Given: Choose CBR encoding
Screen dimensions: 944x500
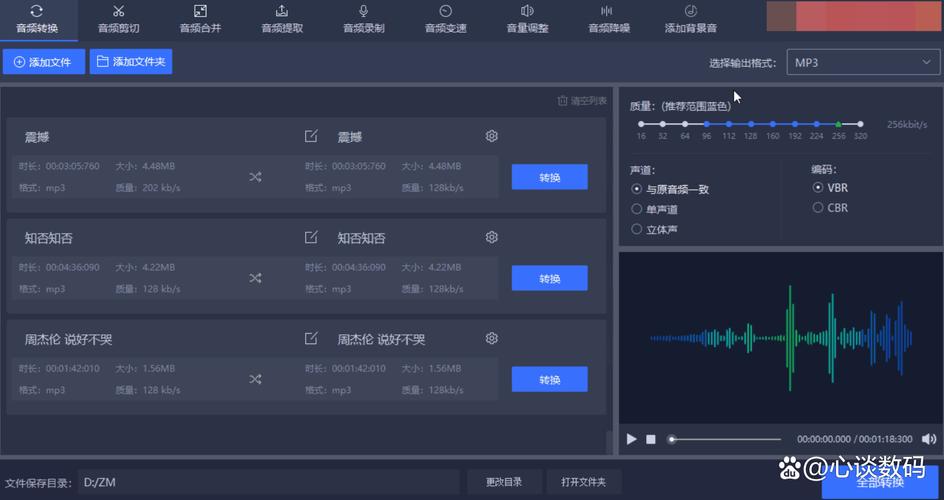Looking at the screenshot, I should (830, 208).
